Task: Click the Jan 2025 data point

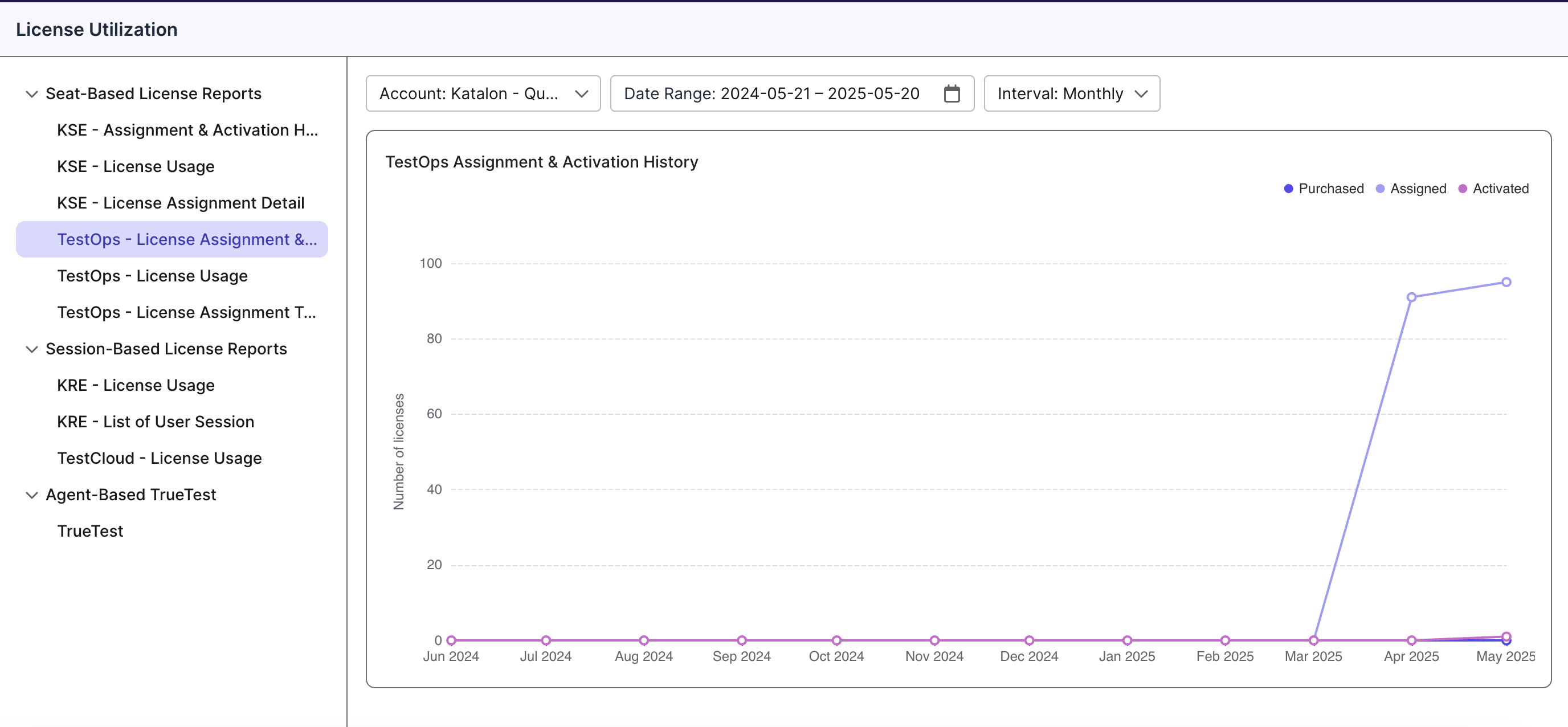Action: [1126, 640]
